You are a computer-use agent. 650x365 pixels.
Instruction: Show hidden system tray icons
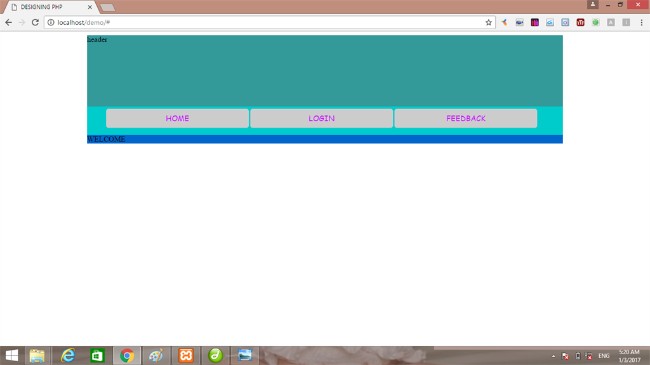[553, 356]
